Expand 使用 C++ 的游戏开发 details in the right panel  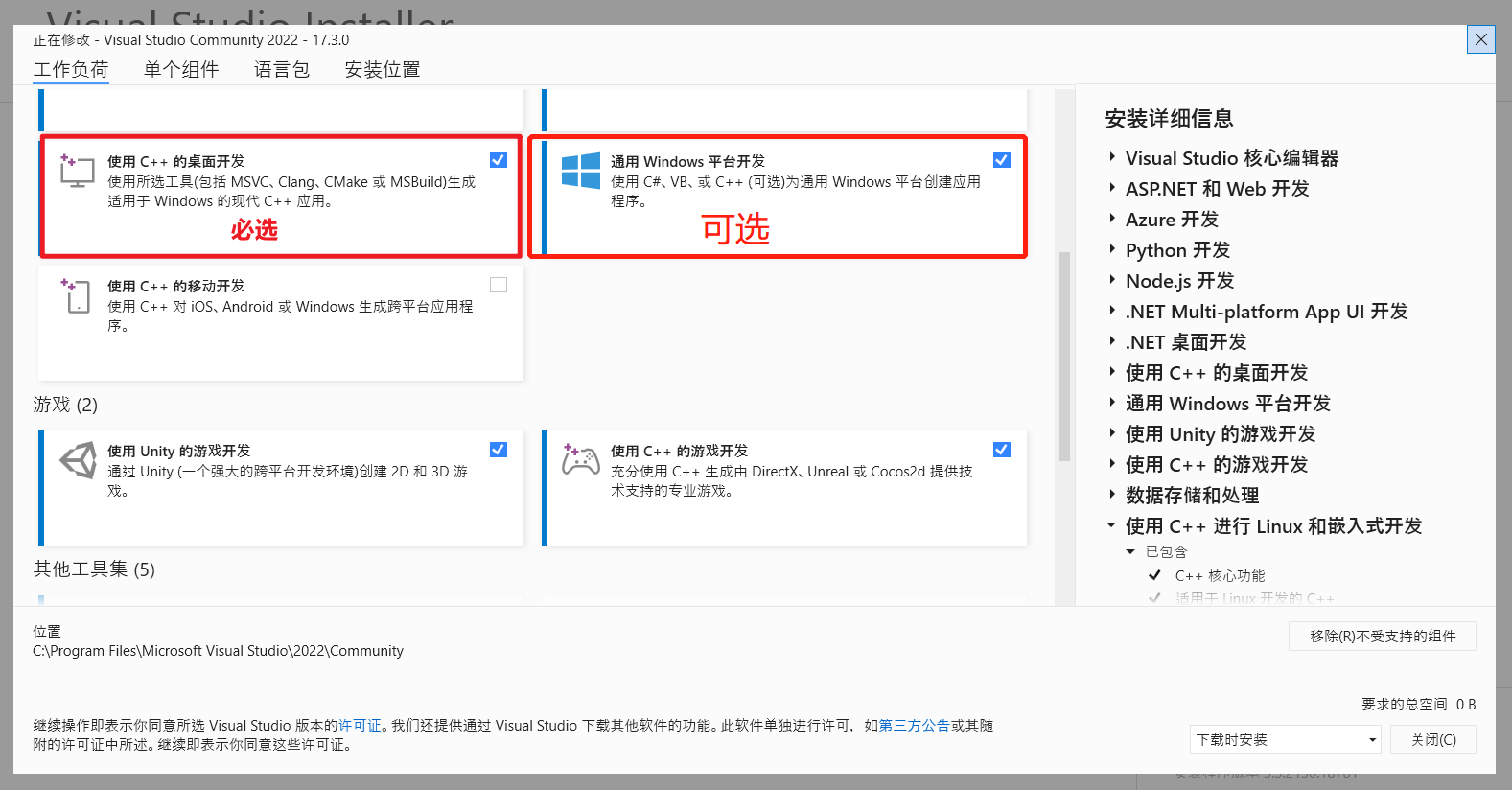1112,464
